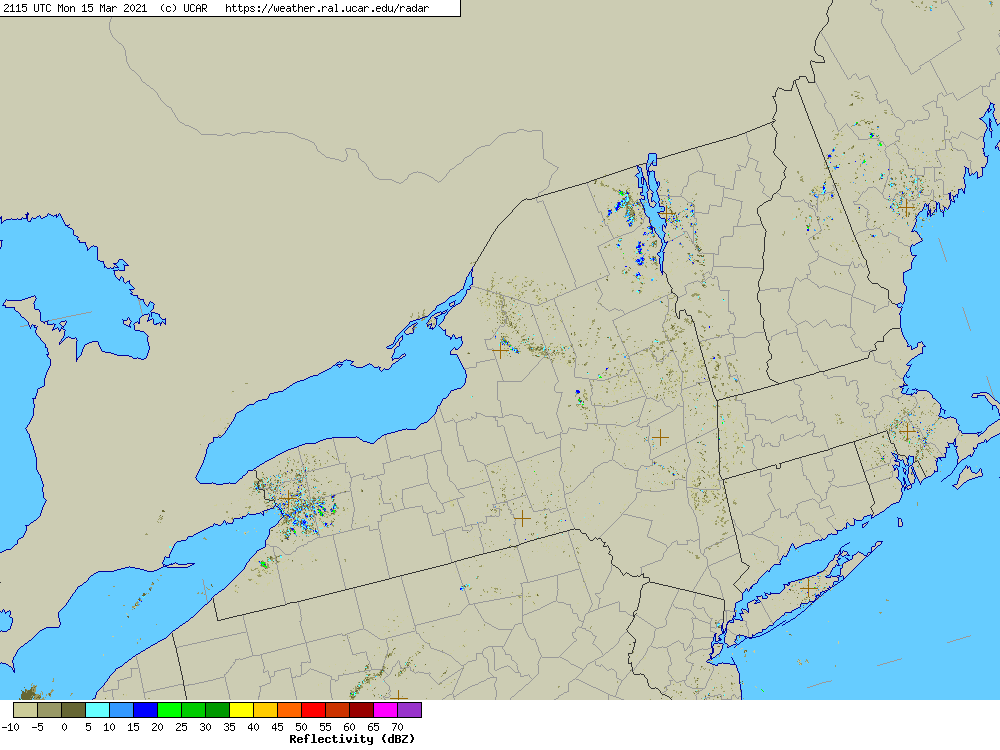Click the dark green 30 dBZ swatch

coord(217,710)
